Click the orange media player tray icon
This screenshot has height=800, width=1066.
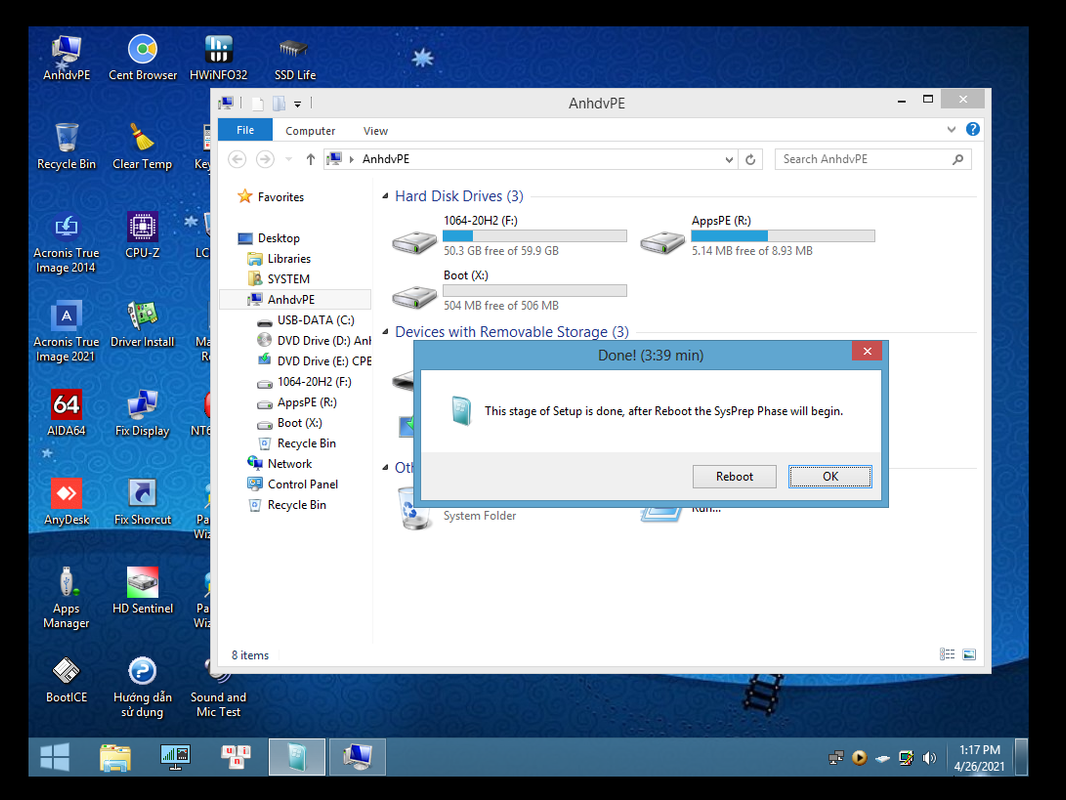pyautogui.click(x=859, y=758)
